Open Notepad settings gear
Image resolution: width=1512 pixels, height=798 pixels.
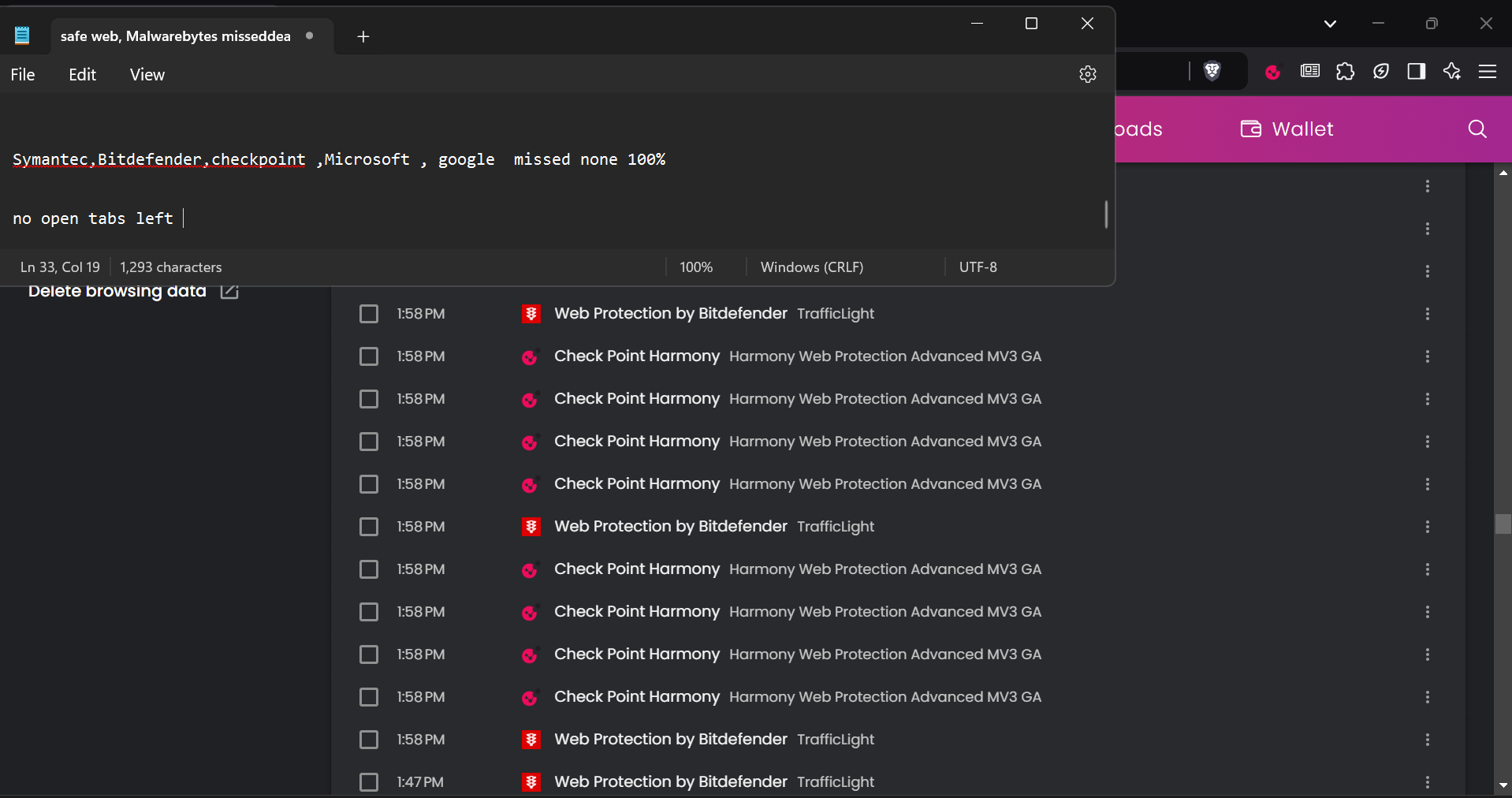click(x=1088, y=74)
